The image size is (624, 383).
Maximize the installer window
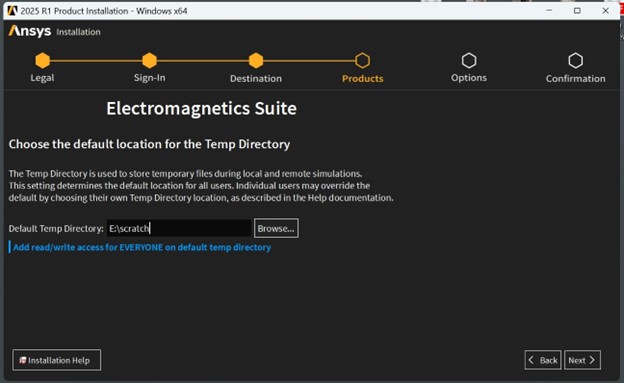pyautogui.click(x=577, y=11)
